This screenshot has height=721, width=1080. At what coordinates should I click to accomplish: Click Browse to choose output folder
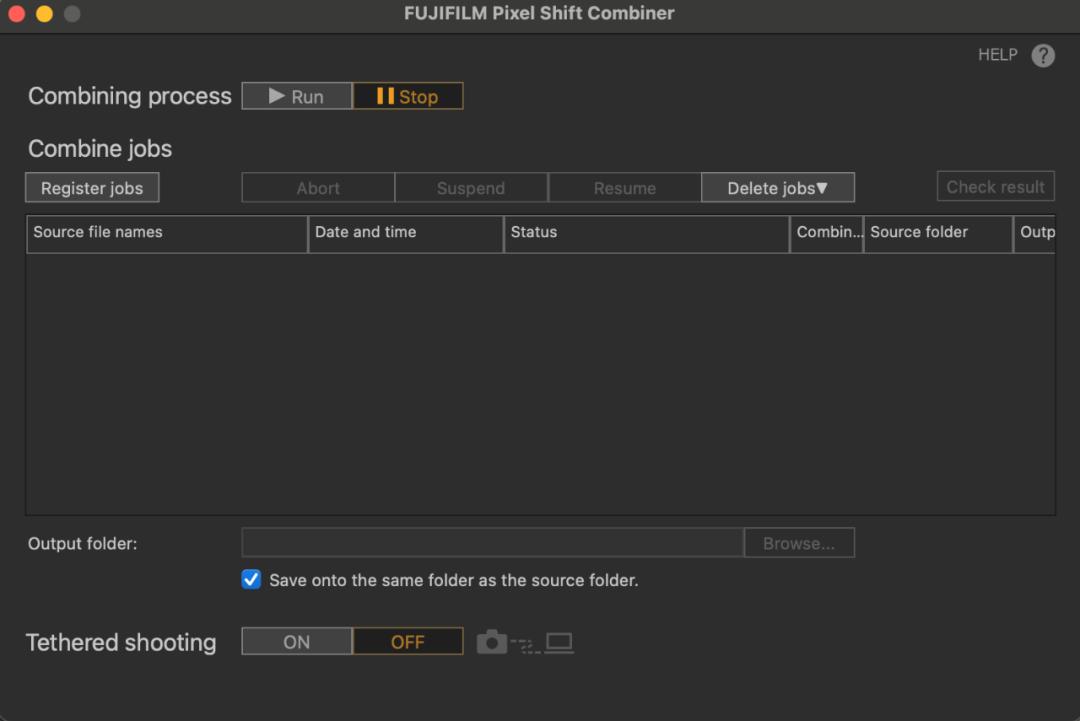pyautogui.click(x=799, y=543)
